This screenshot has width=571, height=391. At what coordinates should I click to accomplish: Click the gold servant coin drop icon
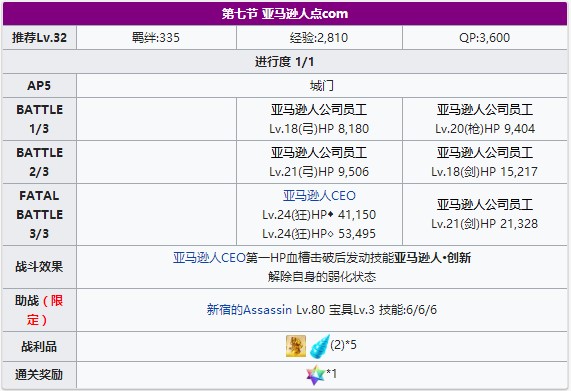tap(296, 346)
